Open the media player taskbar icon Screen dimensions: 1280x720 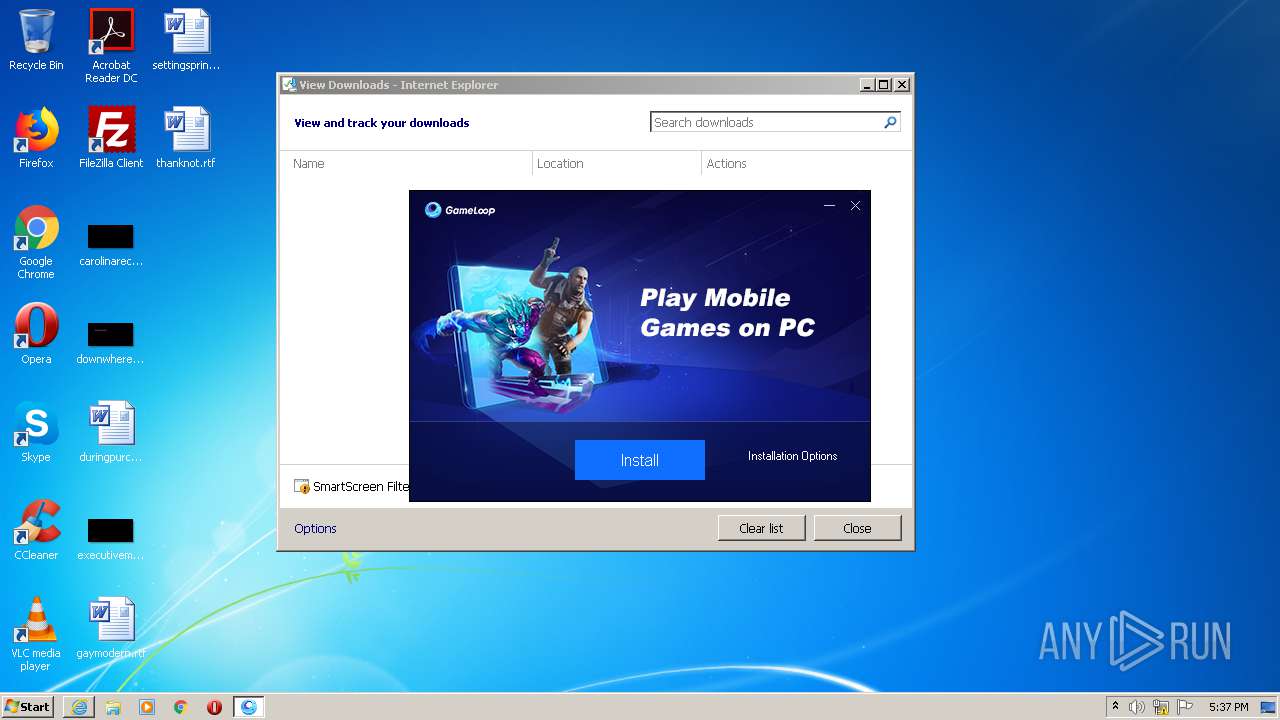click(x=147, y=707)
